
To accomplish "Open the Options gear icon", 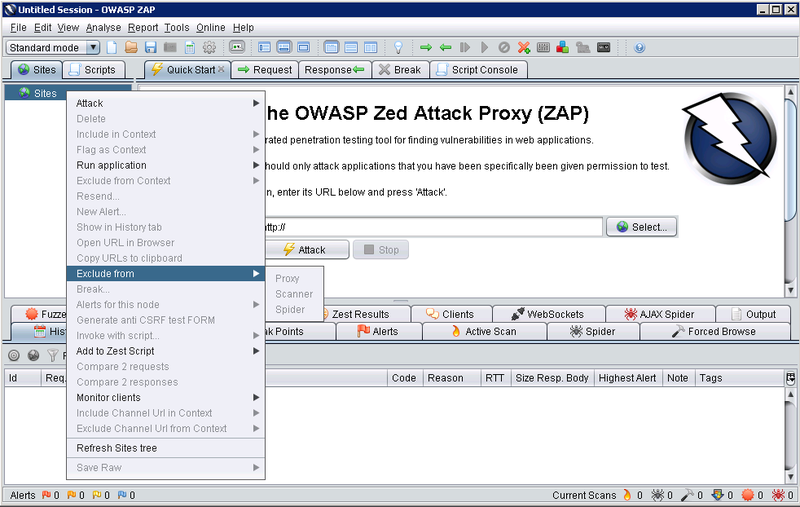I will (209, 47).
